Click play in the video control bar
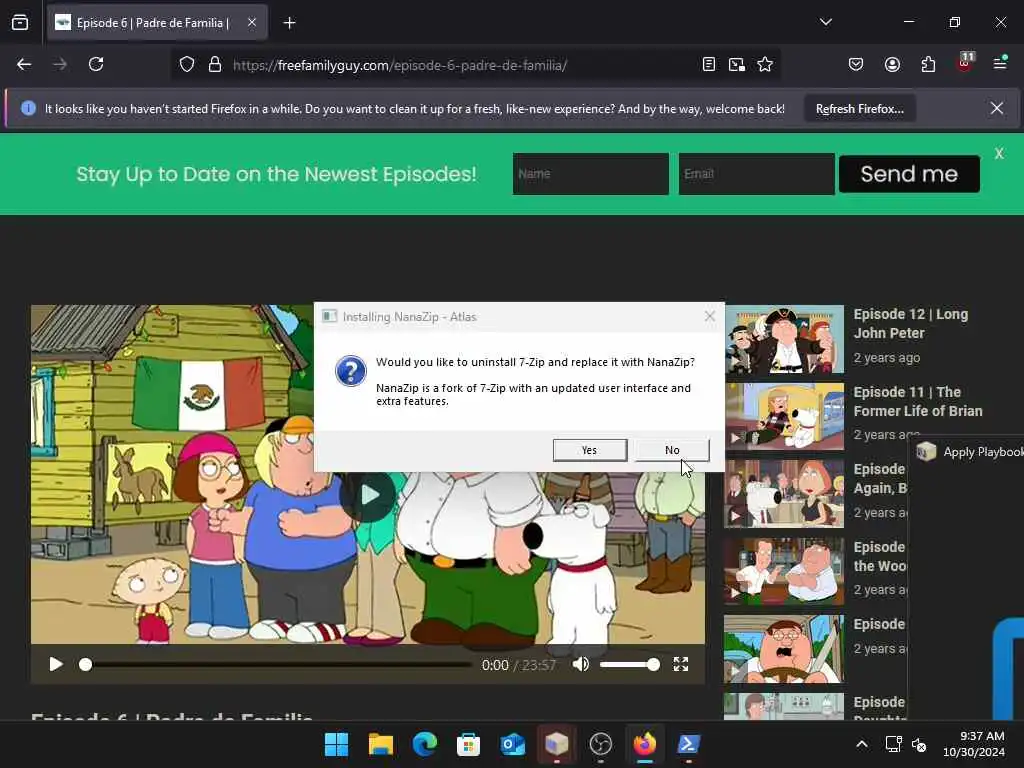This screenshot has width=1024, height=768. click(56, 664)
